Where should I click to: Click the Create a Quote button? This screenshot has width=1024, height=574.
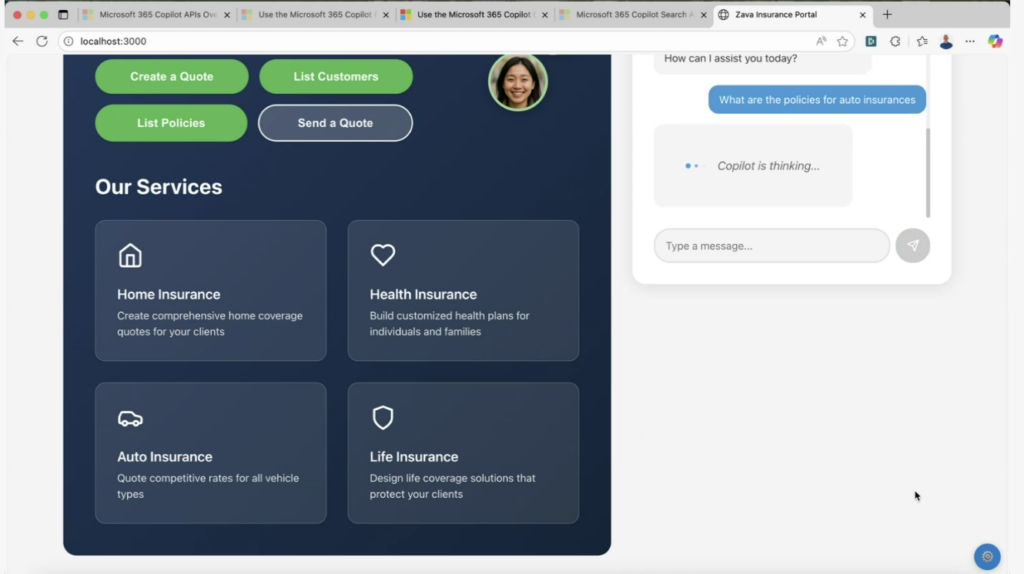tap(172, 76)
